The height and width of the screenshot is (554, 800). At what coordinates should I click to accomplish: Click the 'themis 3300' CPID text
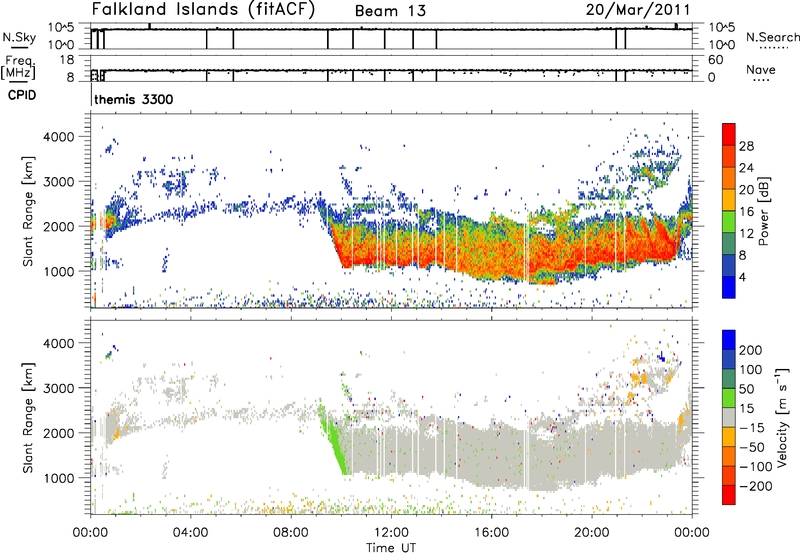coord(134,99)
